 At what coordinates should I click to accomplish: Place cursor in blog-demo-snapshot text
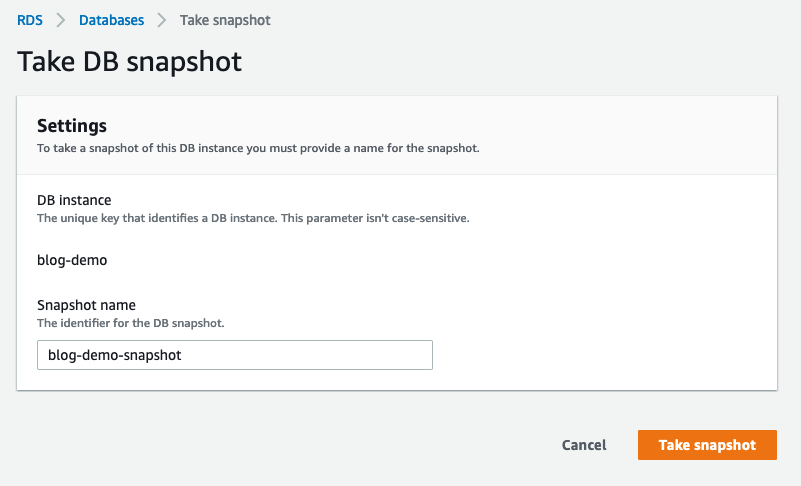[115, 355]
